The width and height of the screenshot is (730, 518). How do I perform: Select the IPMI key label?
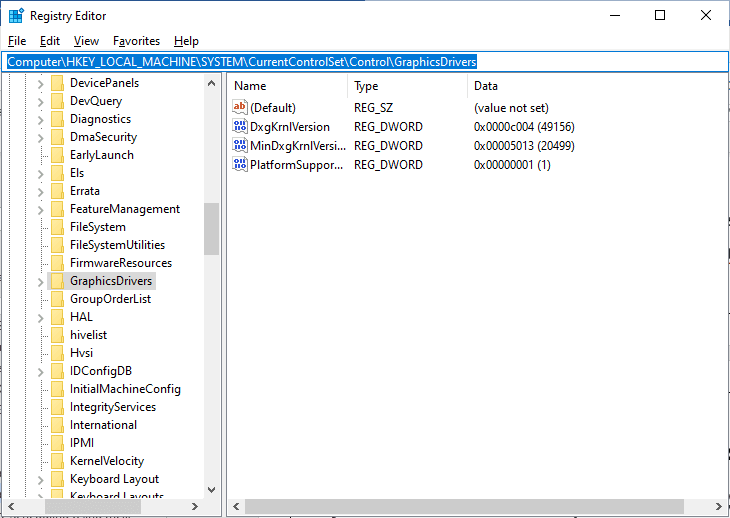82,443
